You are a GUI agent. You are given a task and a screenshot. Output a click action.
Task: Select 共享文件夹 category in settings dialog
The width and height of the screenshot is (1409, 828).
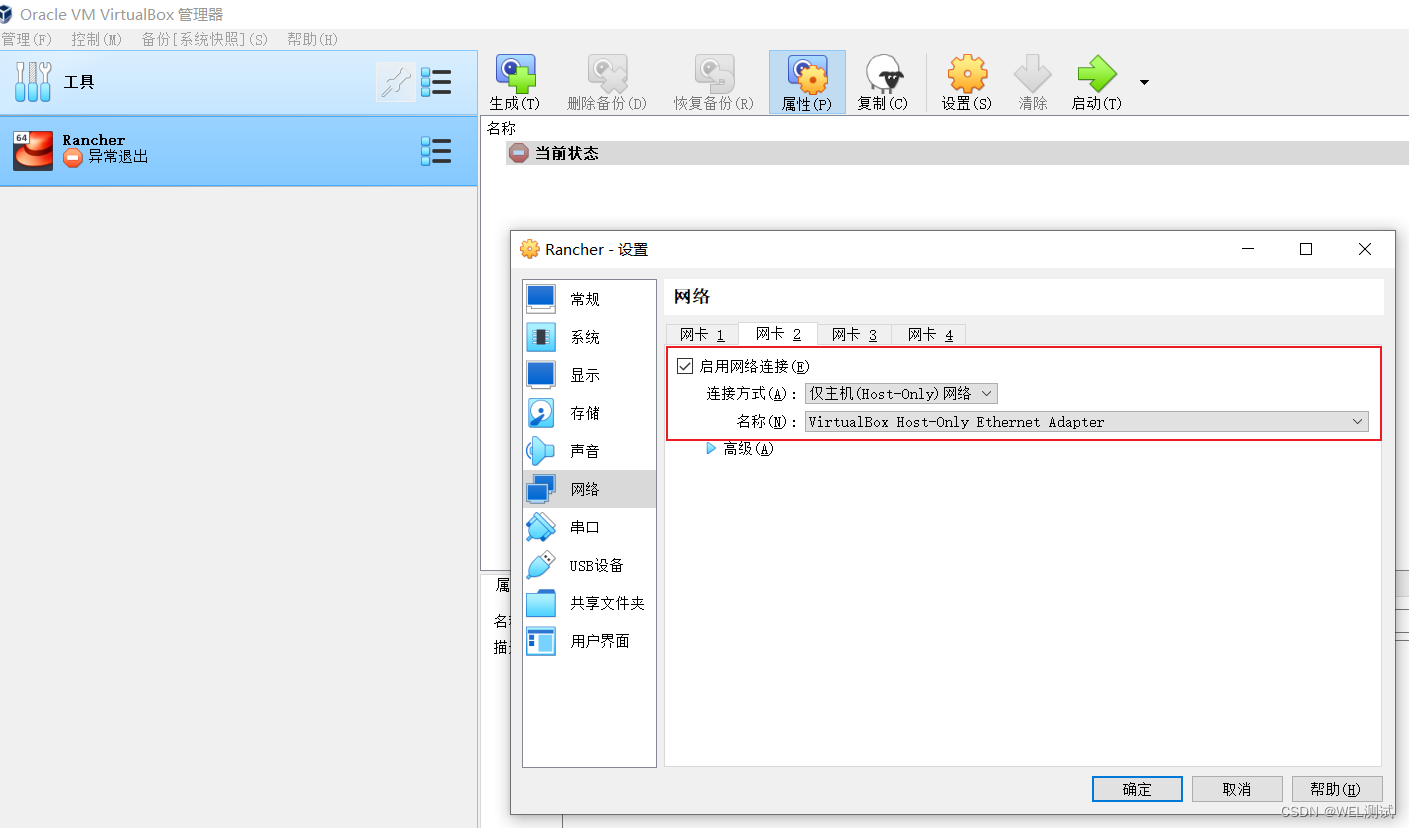(x=589, y=603)
